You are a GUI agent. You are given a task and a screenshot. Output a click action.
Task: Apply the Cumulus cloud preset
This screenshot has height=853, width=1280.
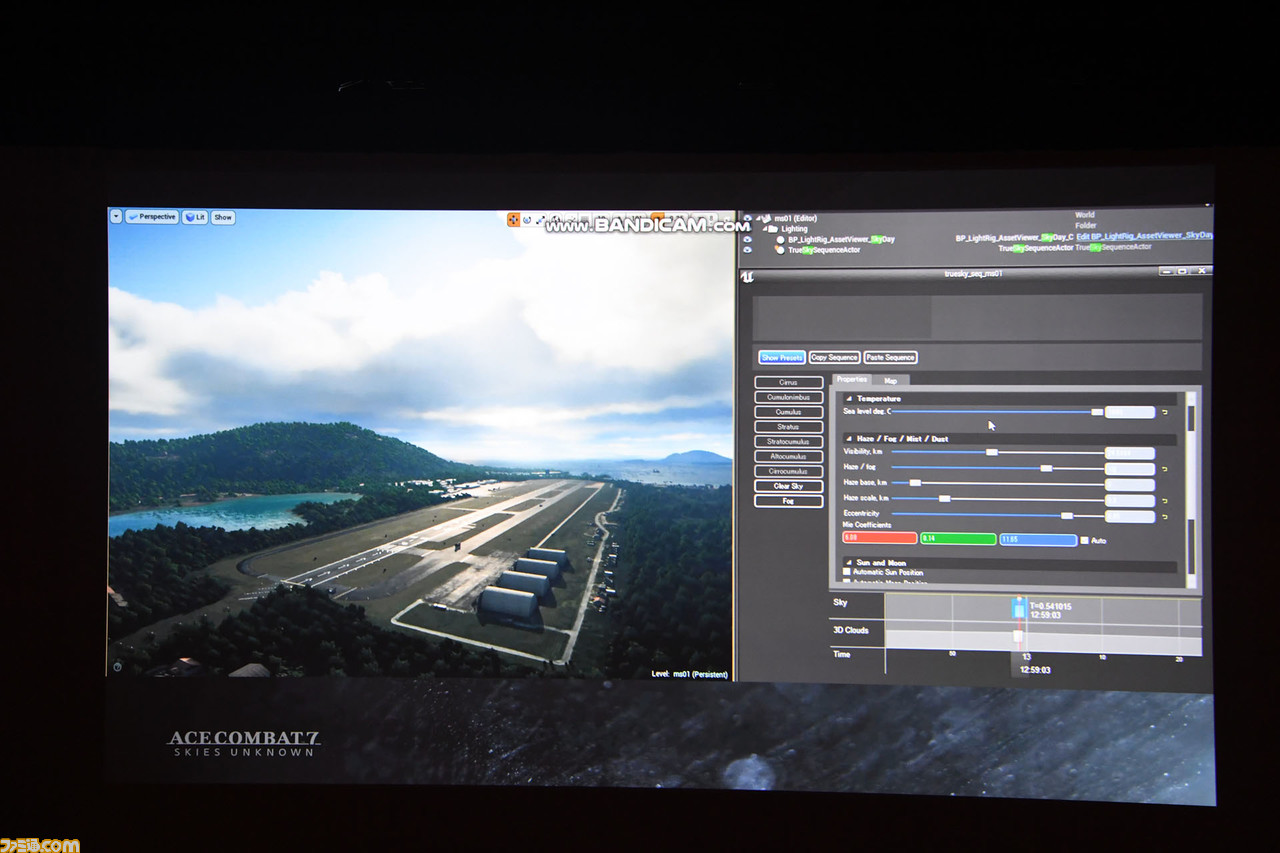click(789, 412)
